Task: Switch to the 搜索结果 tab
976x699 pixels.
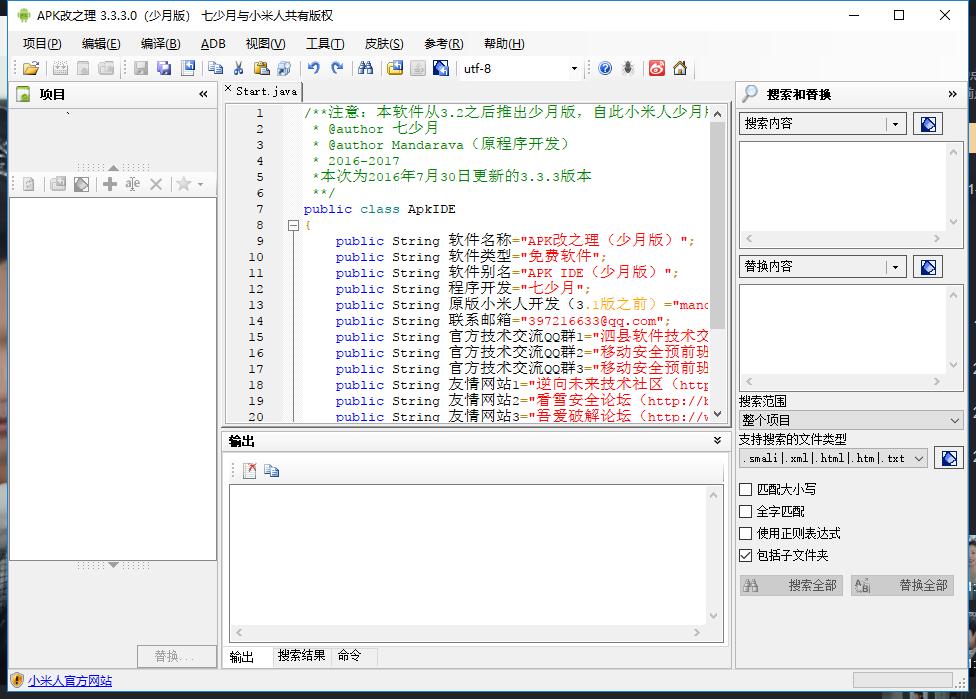Action: (301, 656)
